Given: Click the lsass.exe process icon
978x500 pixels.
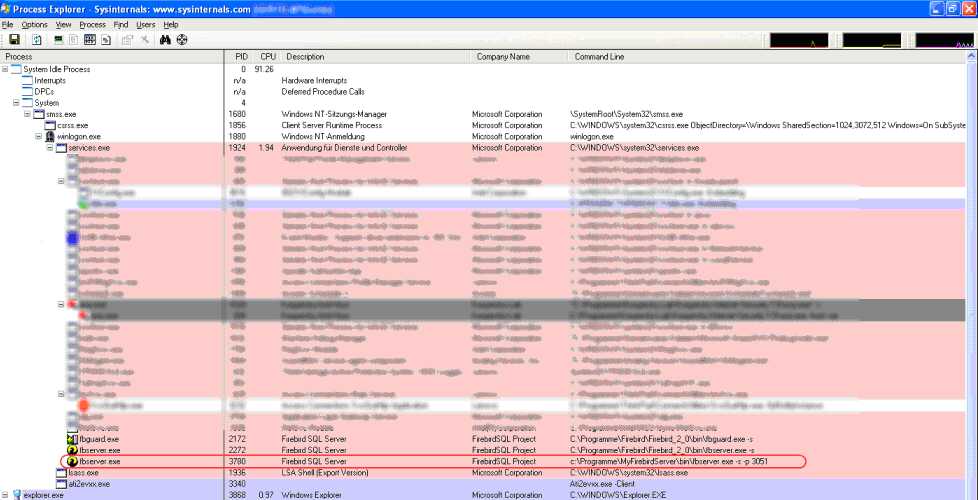Looking at the screenshot, I should point(61,473).
